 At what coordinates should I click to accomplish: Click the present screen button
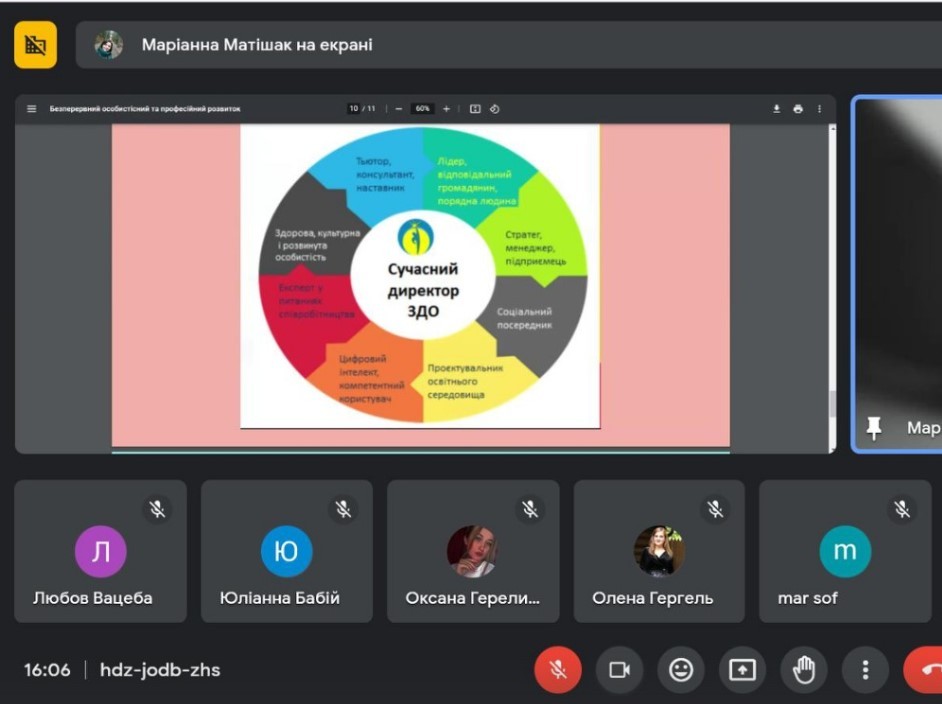(x=742, y=670)
